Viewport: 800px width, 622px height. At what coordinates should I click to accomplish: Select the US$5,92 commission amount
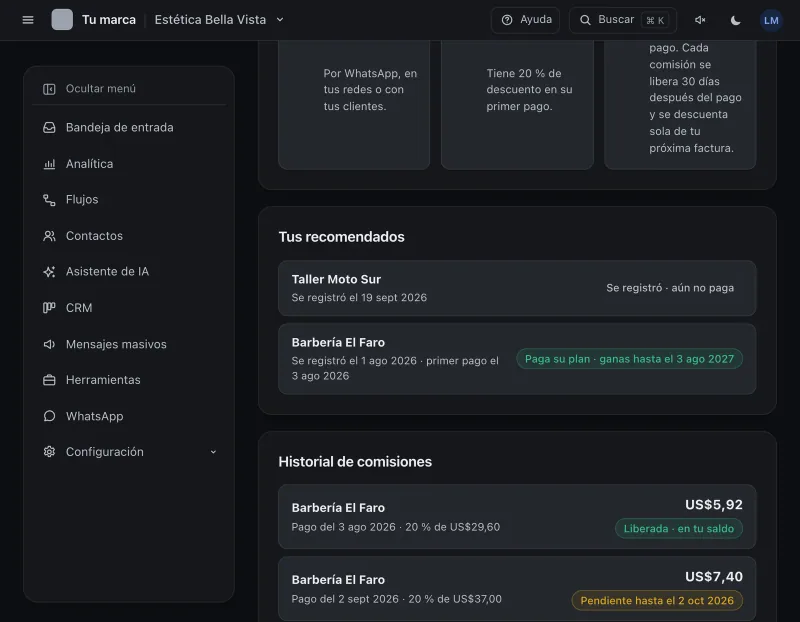pyautogui.click(x=714, y=505)
